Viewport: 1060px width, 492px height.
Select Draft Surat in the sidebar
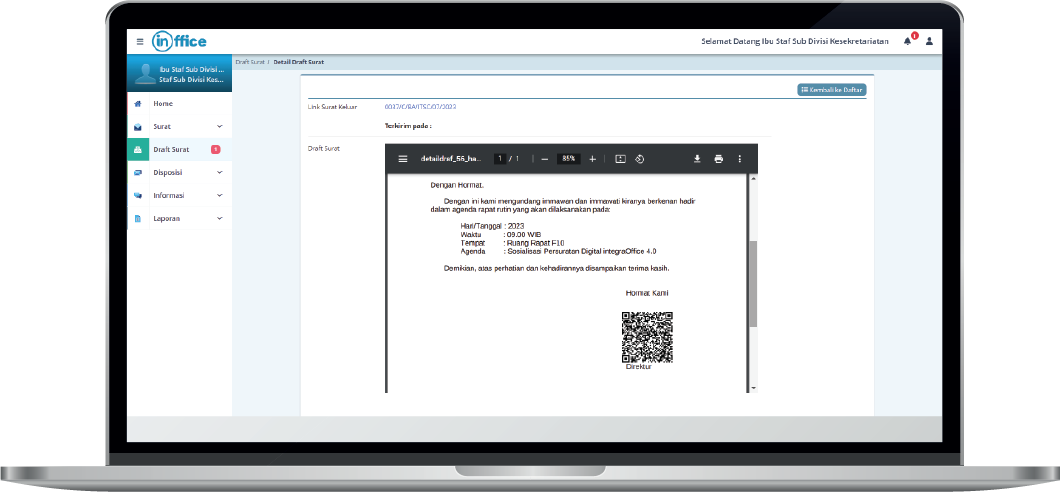tap(171, 149)
